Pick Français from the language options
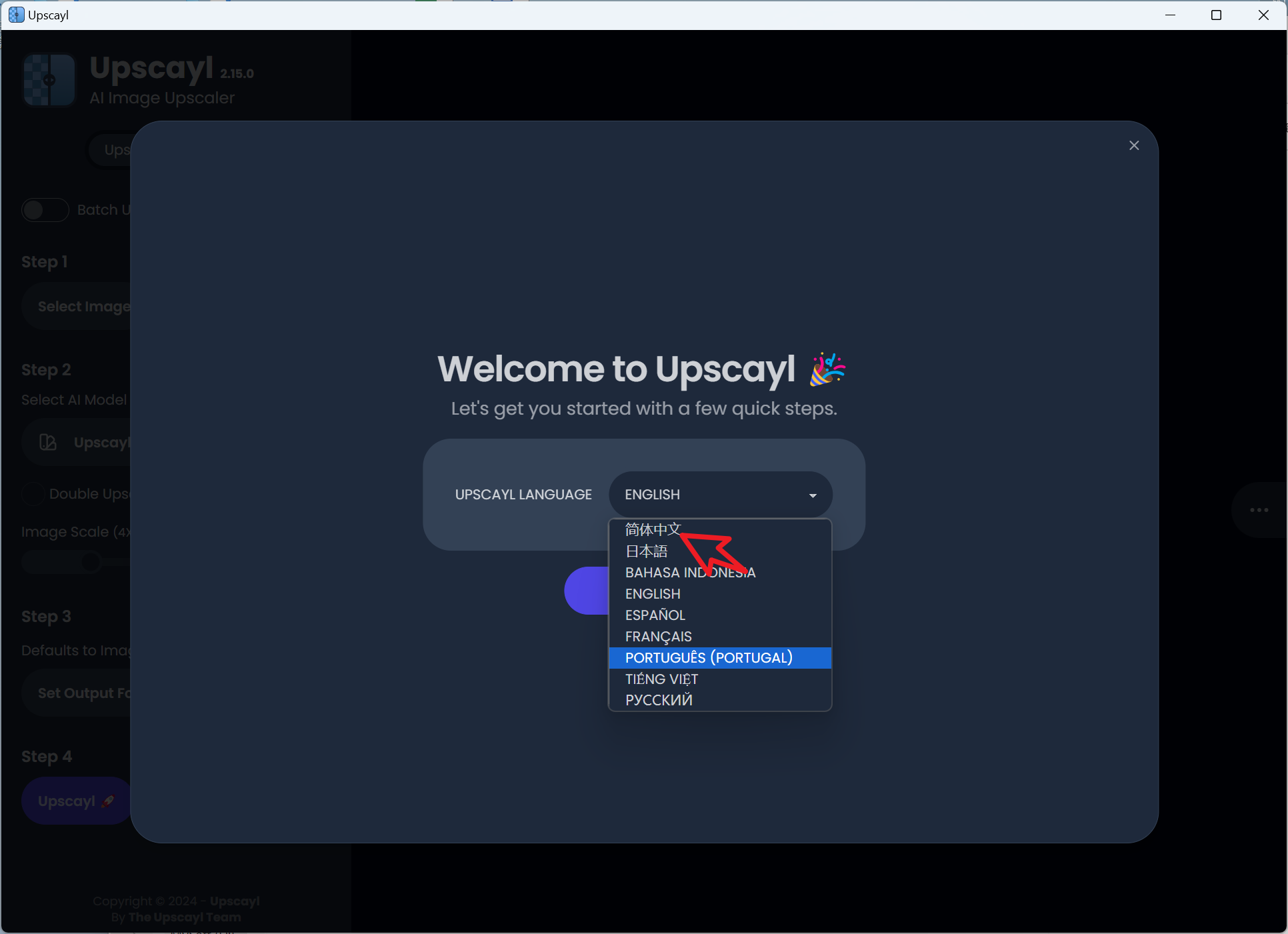 721,637
